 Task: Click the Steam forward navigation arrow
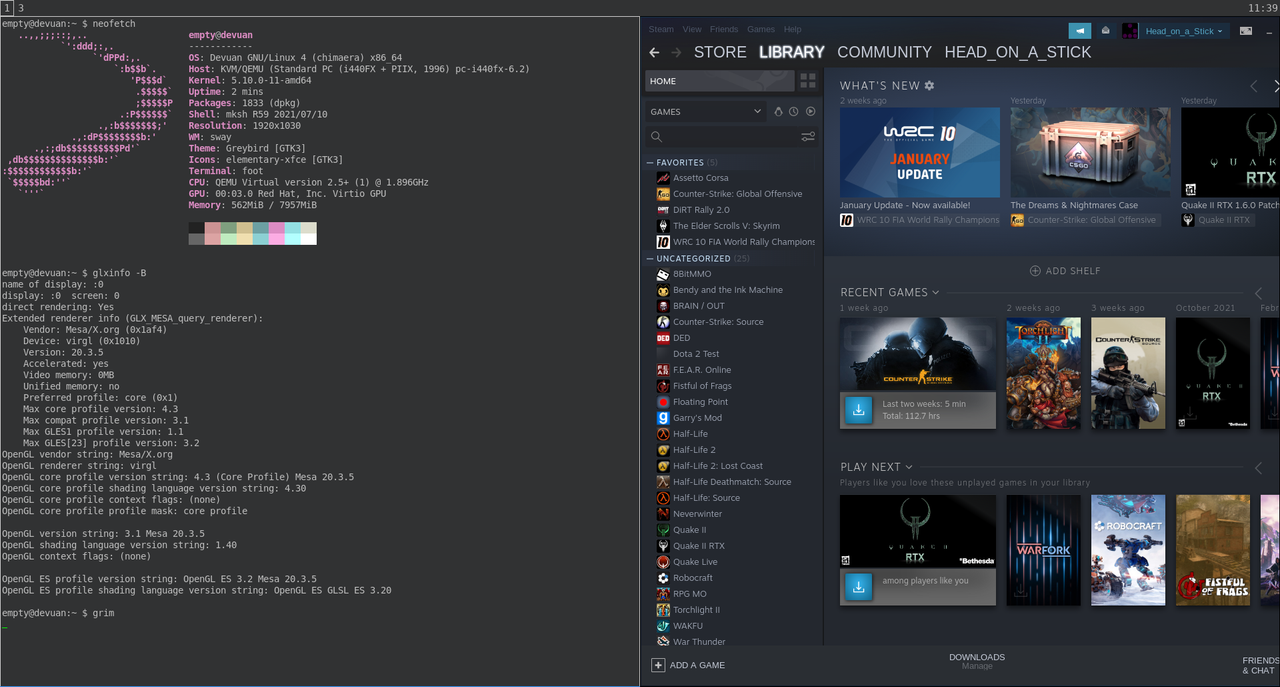point(676,52)
